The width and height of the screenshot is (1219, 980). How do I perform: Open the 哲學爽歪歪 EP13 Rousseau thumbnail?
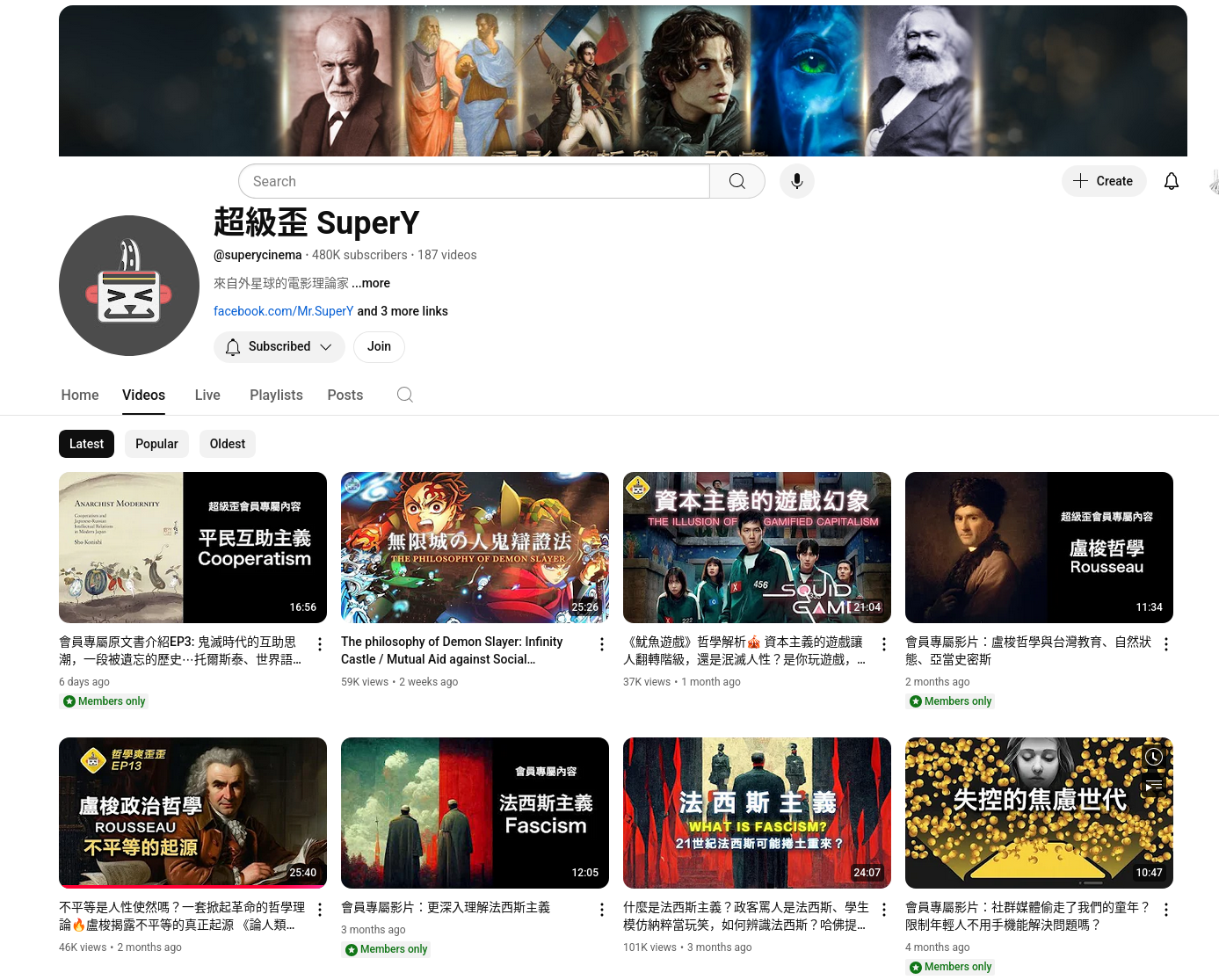pyautogui.click(x=192, y=813)
